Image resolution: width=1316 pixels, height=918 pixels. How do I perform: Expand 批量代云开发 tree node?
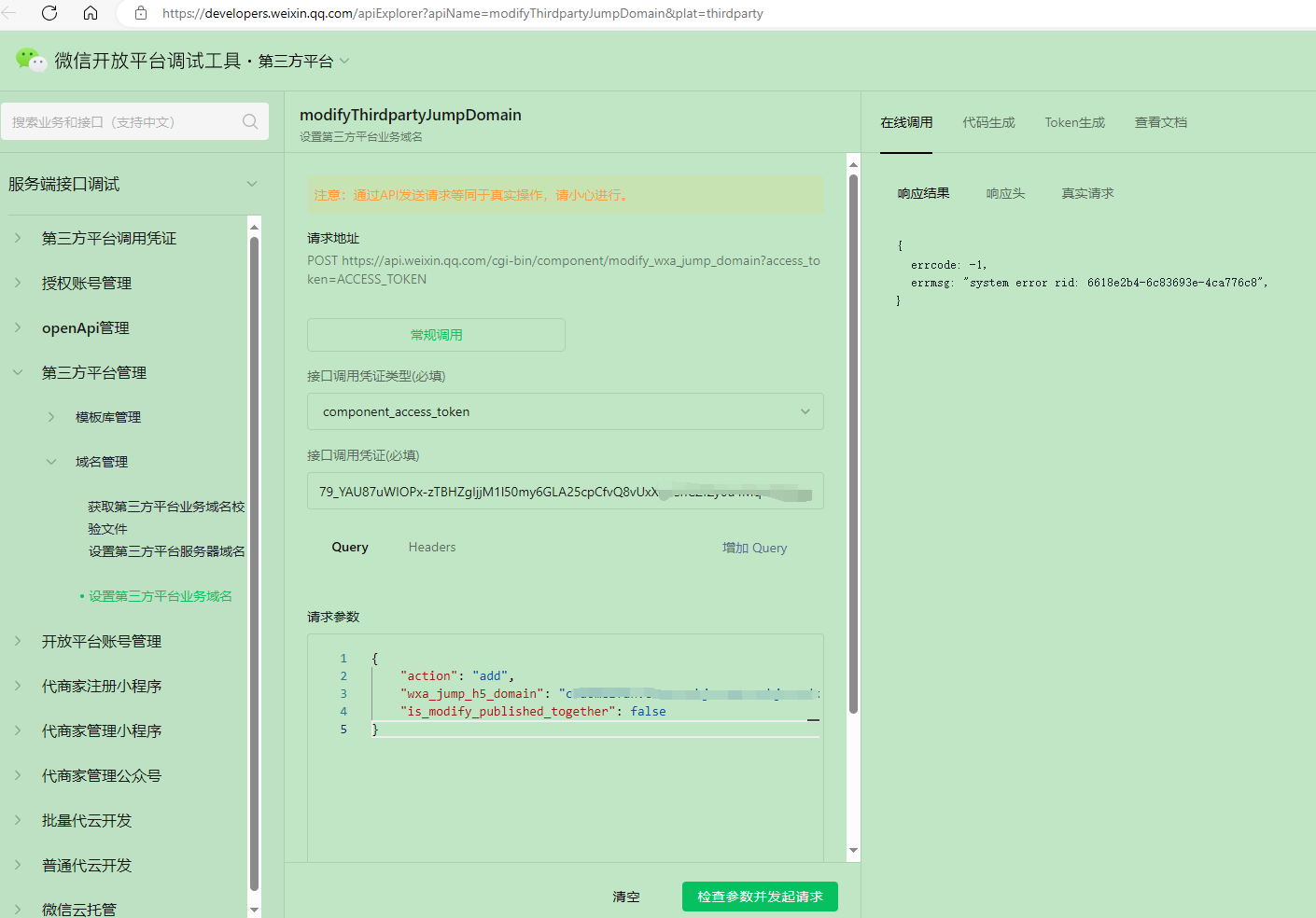(x=18, y=820)
